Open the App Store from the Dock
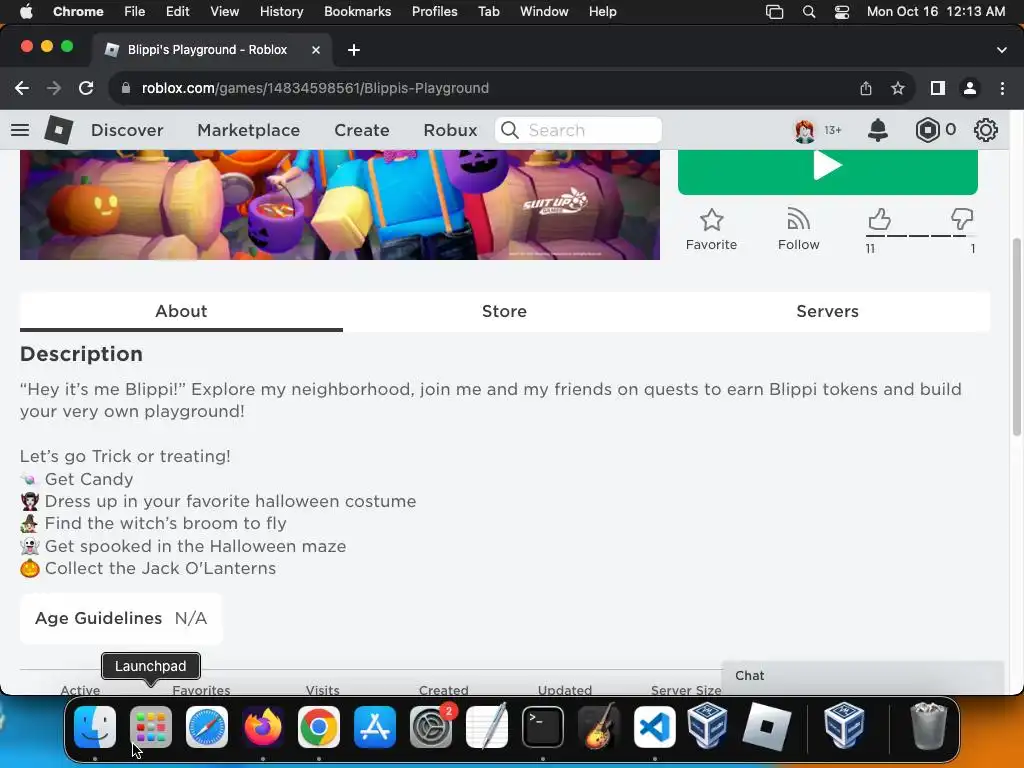The width and height of the screenshot is (1024, 768). pos(375,727)
